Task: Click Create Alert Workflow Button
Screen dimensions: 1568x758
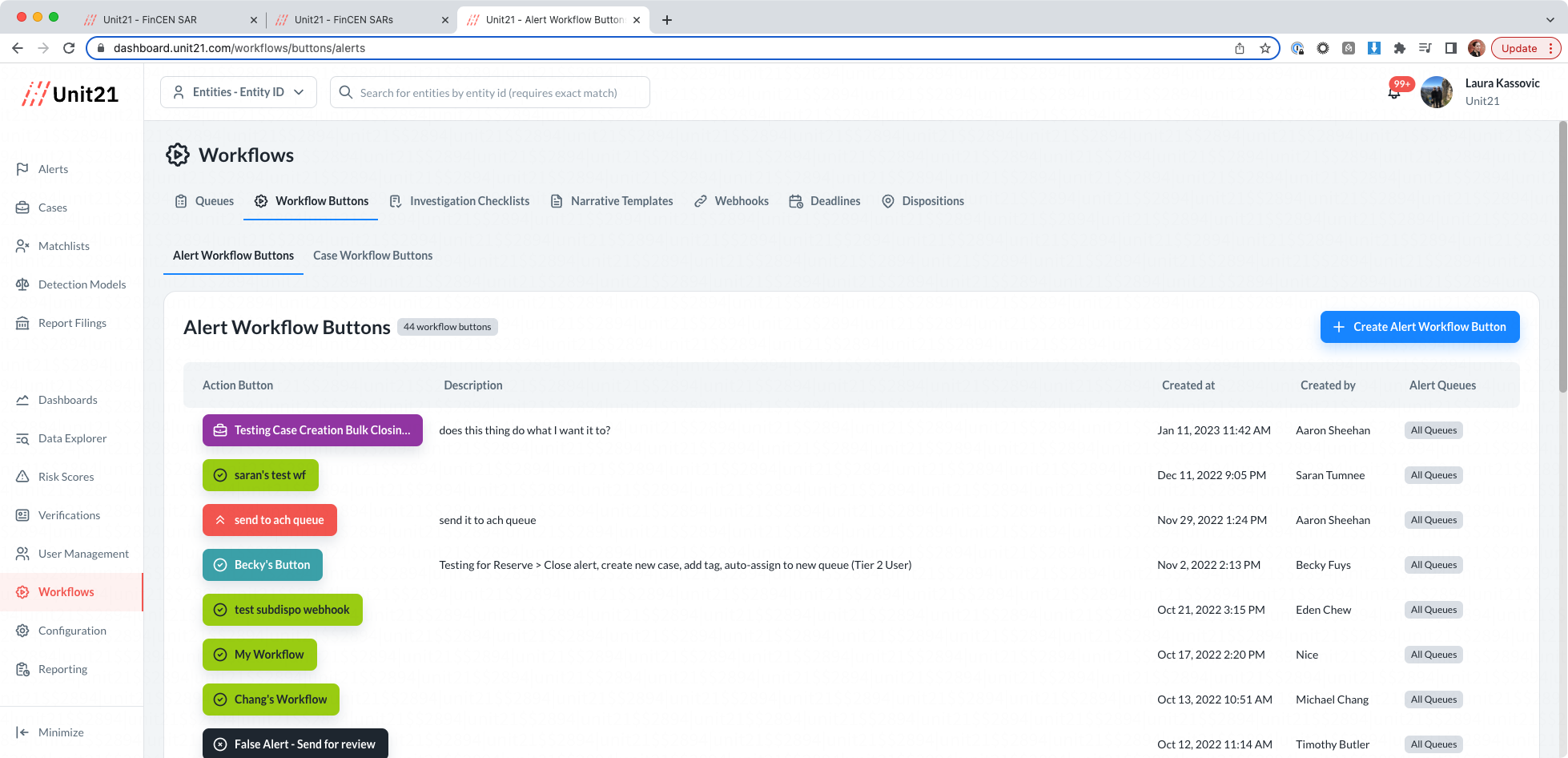Action: click(x=1420, y=327)
